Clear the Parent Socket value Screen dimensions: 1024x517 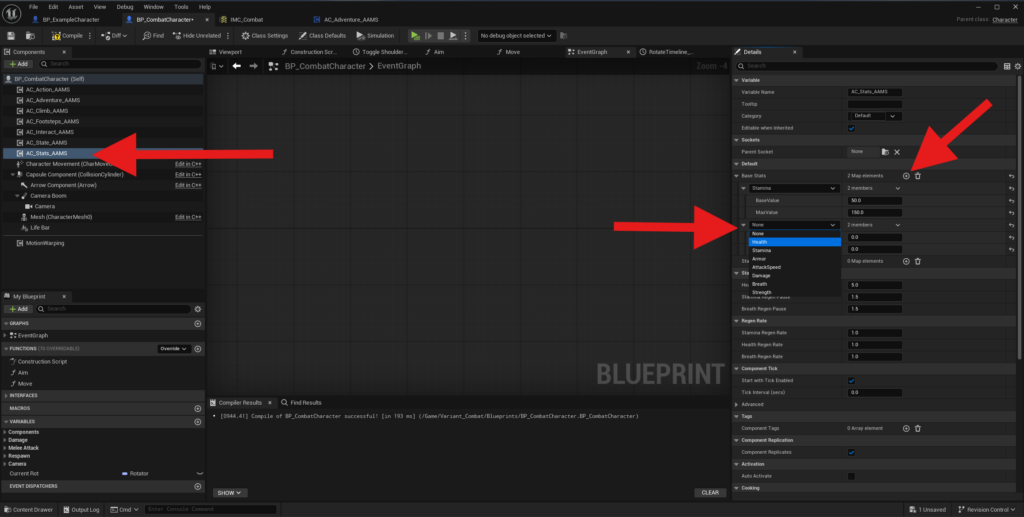897,152
